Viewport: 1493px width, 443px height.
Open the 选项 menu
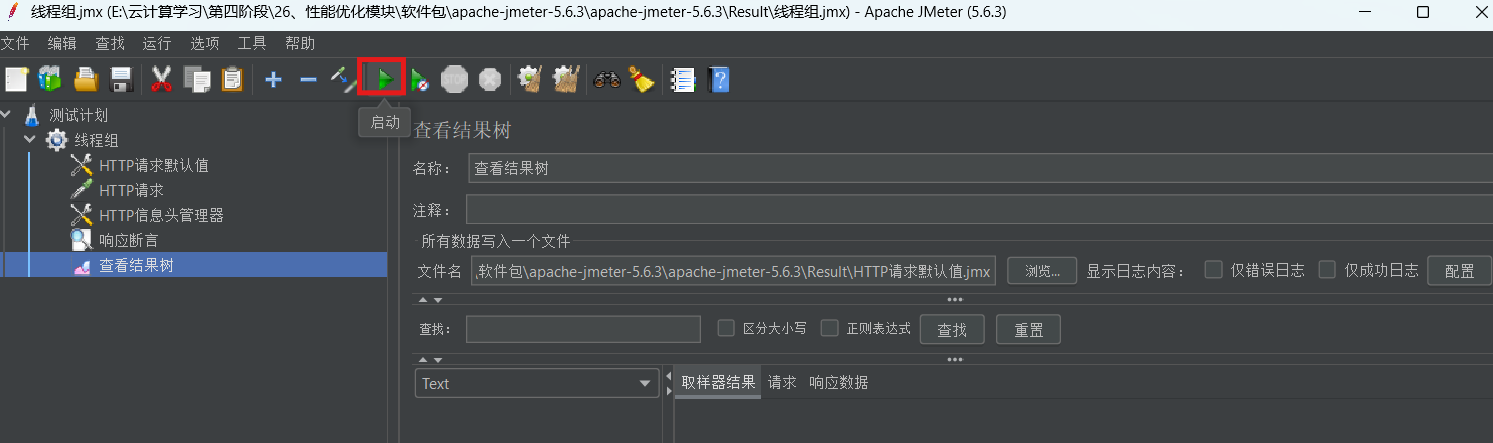click(x=205, y=44)
